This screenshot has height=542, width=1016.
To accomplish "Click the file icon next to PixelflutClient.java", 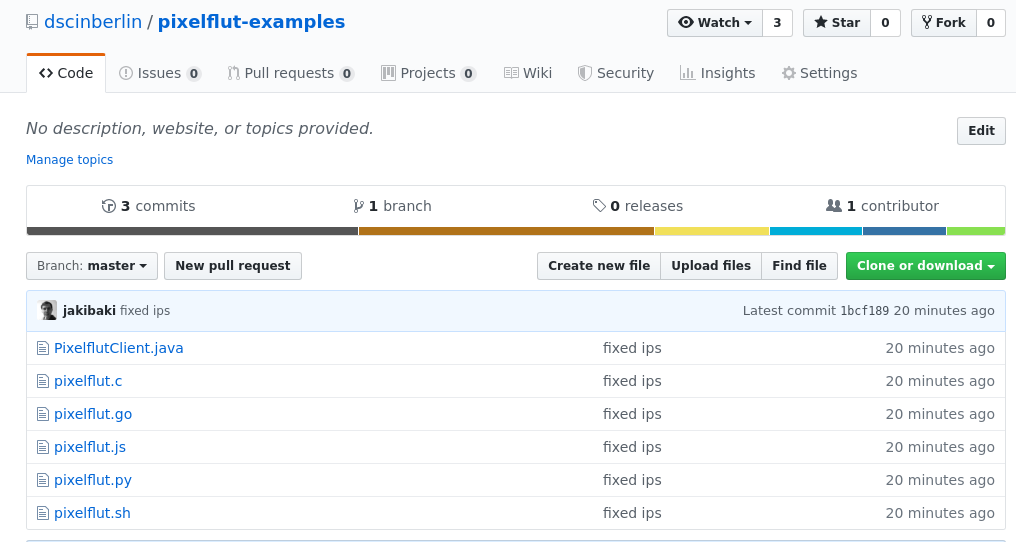I will pyautogui.click(x=43, y=348).
